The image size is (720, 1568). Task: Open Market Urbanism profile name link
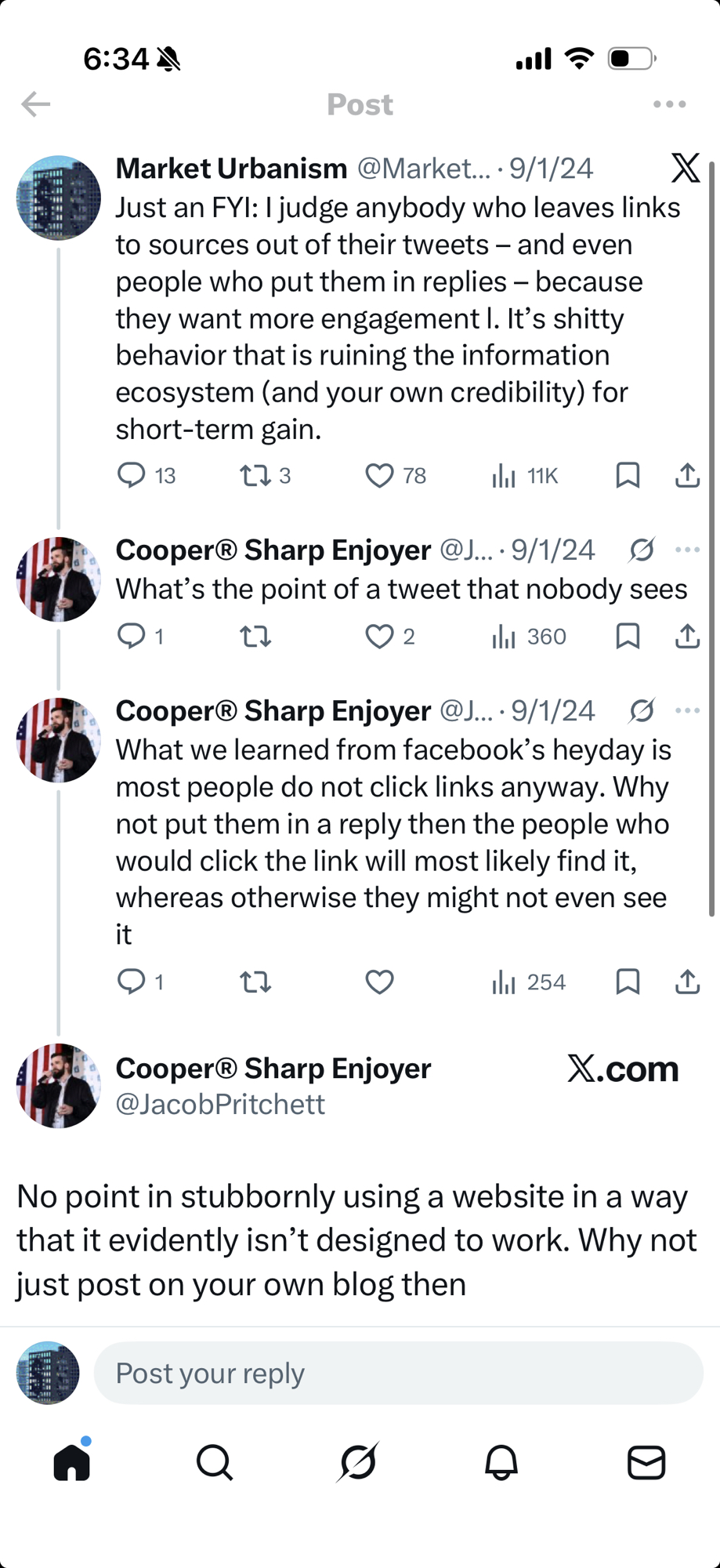[x=231, y=169]
